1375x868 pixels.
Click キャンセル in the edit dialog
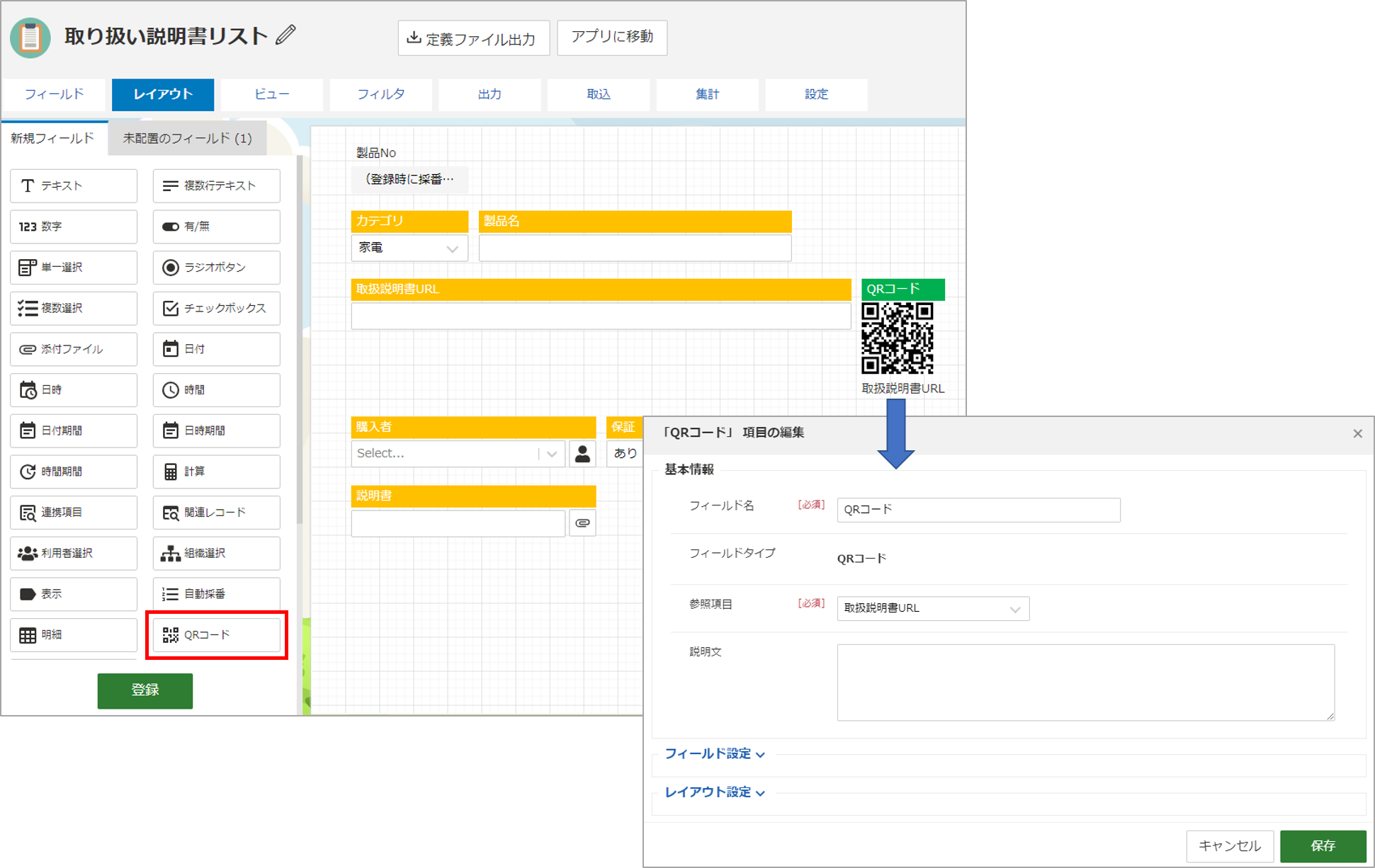[1230, 846]
